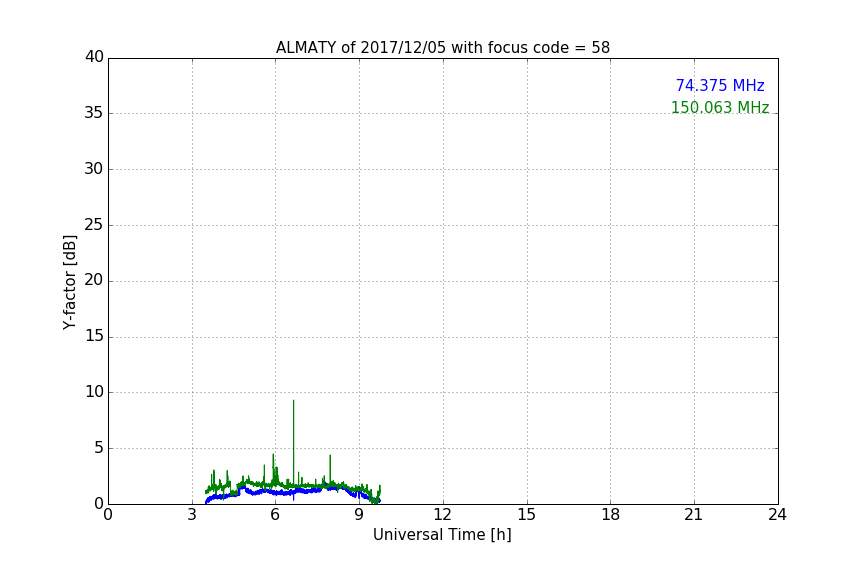Select the blue '74.375 MHz' legend label
The image size is (864, 576).
[720, 85]
